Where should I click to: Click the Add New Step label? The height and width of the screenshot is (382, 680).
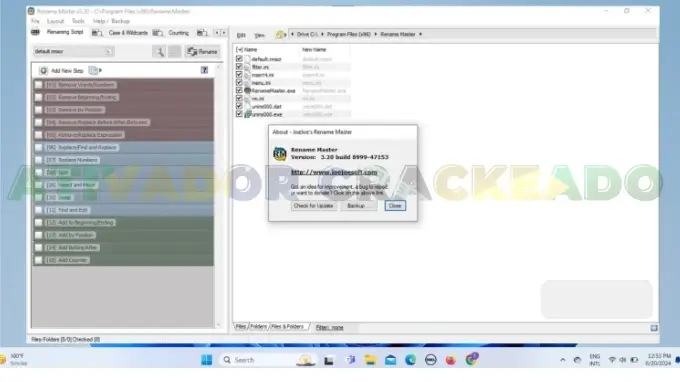[x=67, y=71]
